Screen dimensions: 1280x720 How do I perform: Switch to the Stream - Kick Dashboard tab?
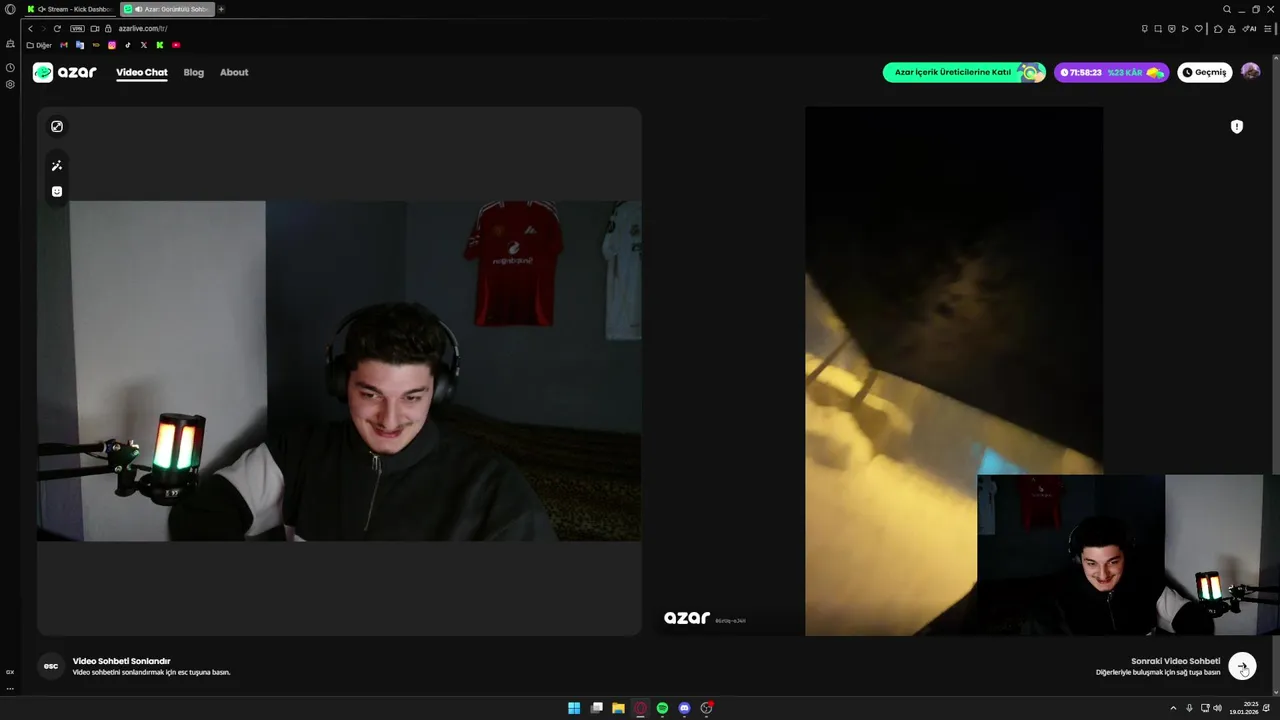[x=69, y=9]
